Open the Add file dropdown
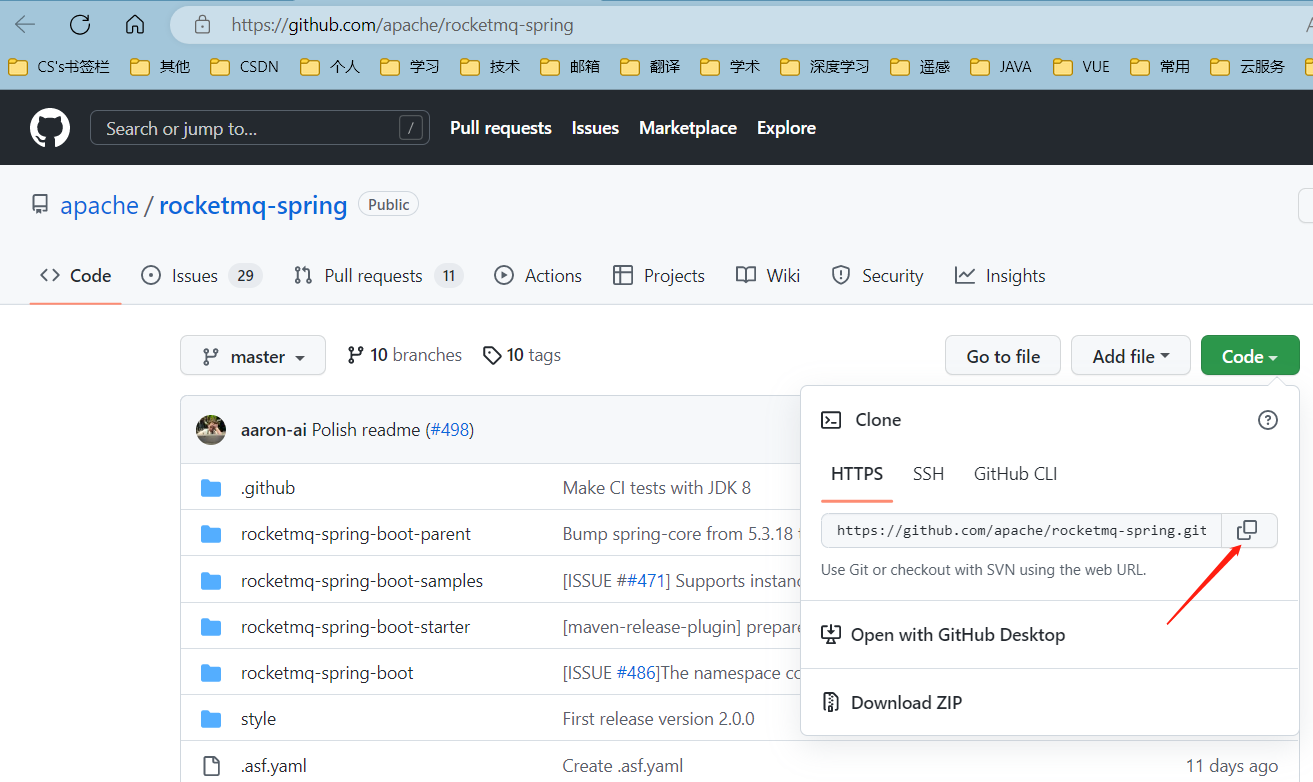Image resolution: width=1313 pixels, height=782 pixels. tap(1130, 355)
